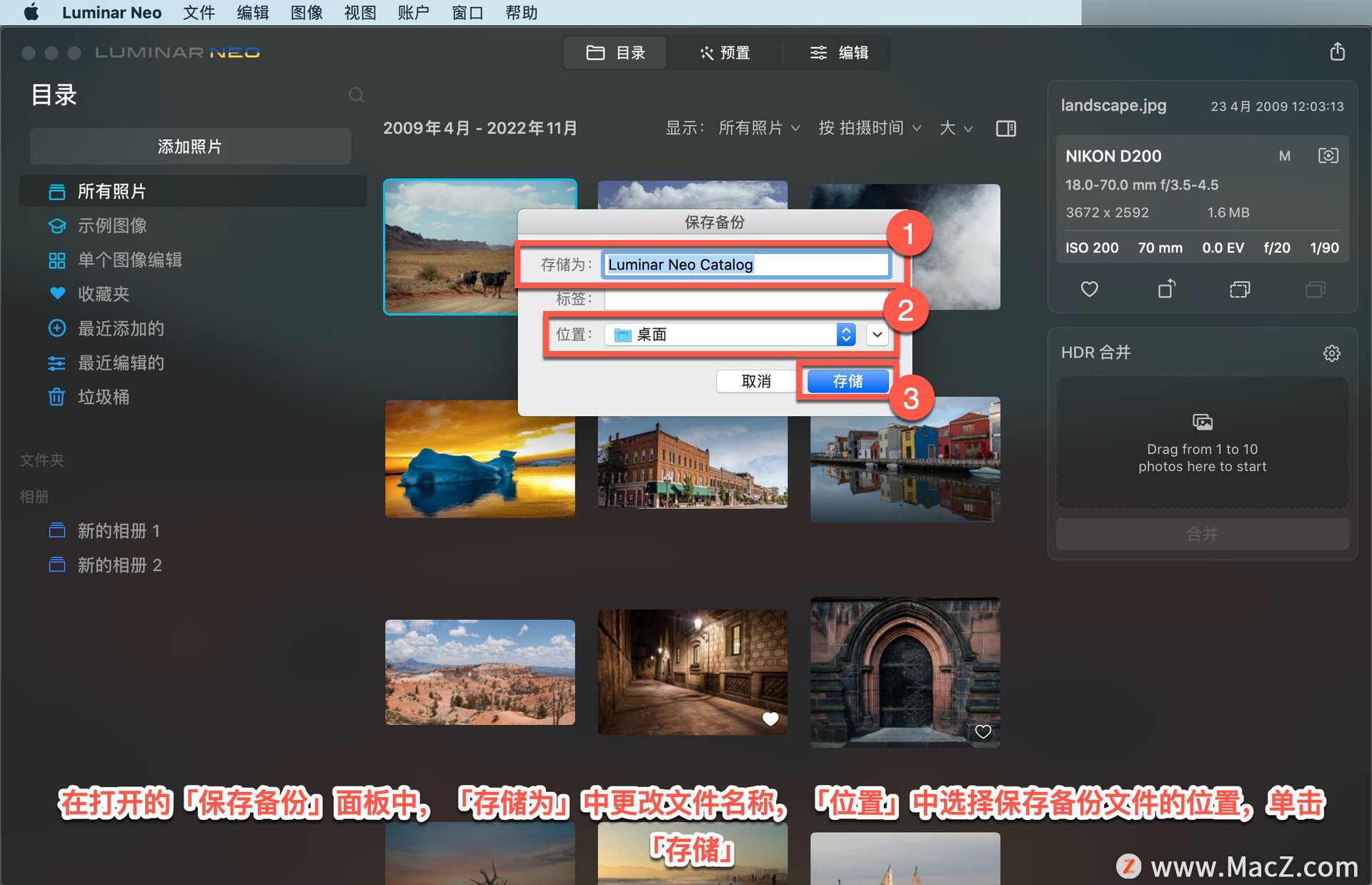
Task: Select the night alley thumbnail
Action: pos(692,672)
